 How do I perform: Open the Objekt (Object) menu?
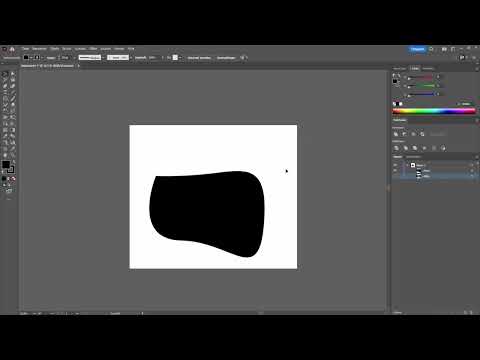click(55, 49)
